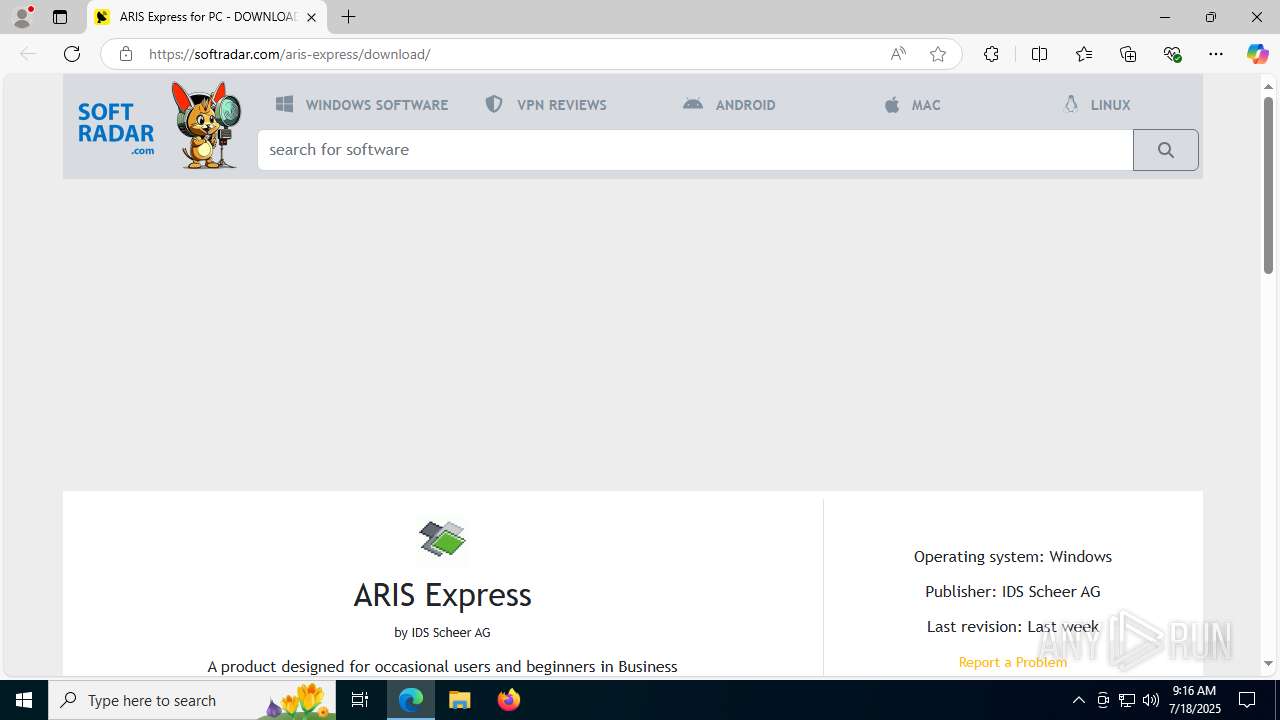Screen dimensions: 1280x720
Task: Click 'Publisher: IDS Scheer AG' text
Action: tap(1013, 591)
